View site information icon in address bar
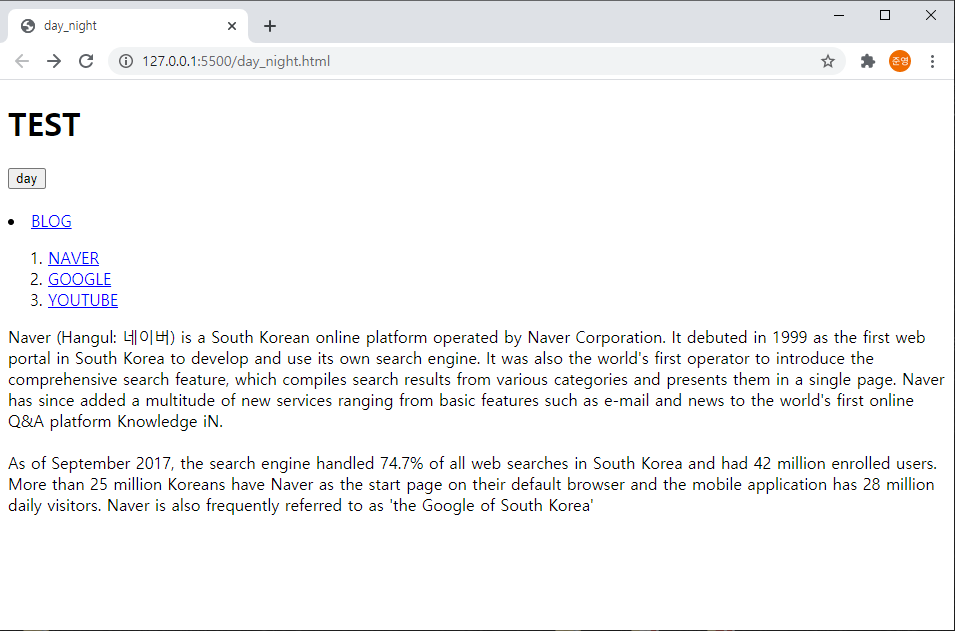The image size is (955, 631). (x=125, y=61)
